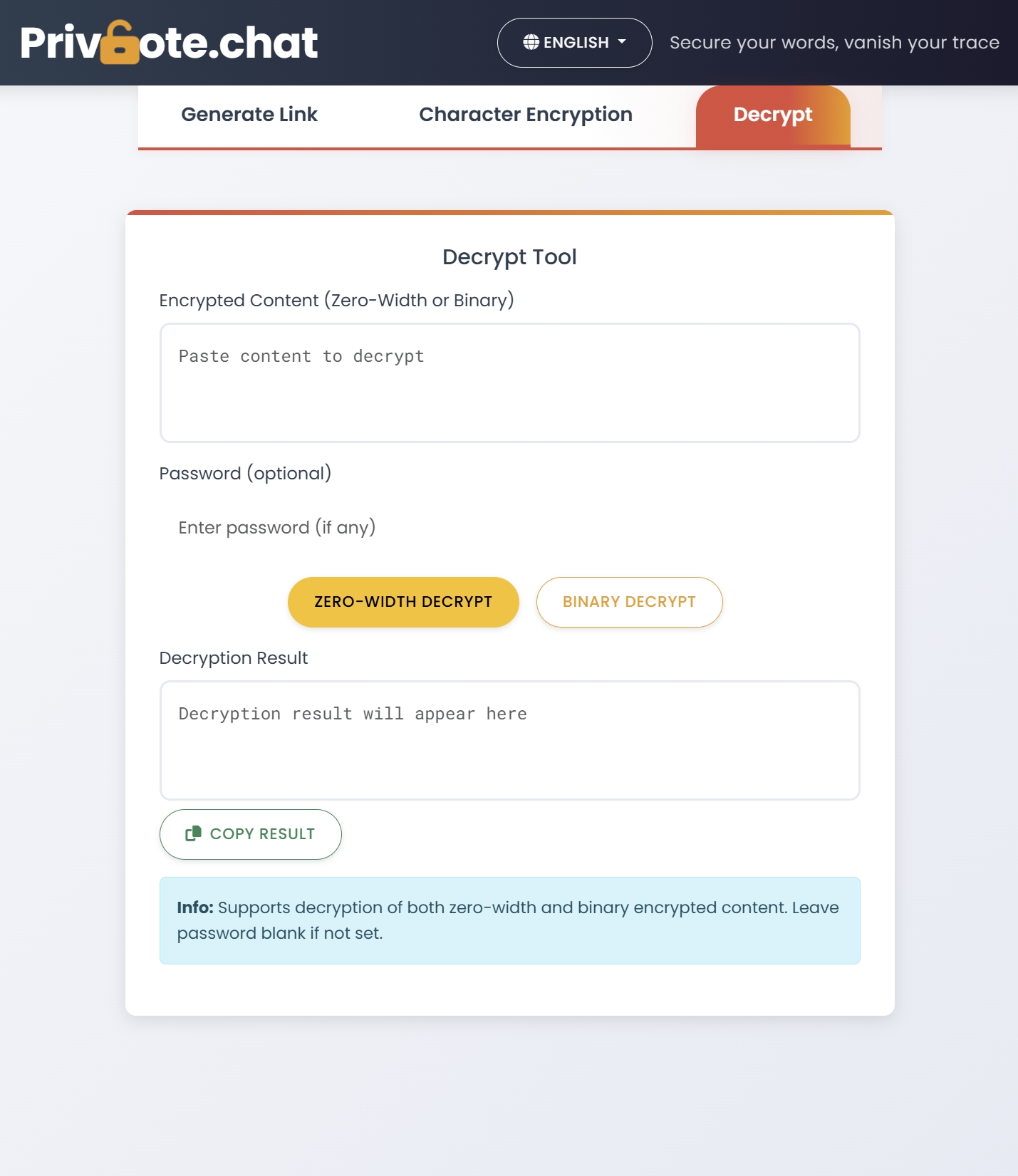The image size is (1018, 1176).
Task: Click the Encrypted Content field label
Action: [336, 301]
